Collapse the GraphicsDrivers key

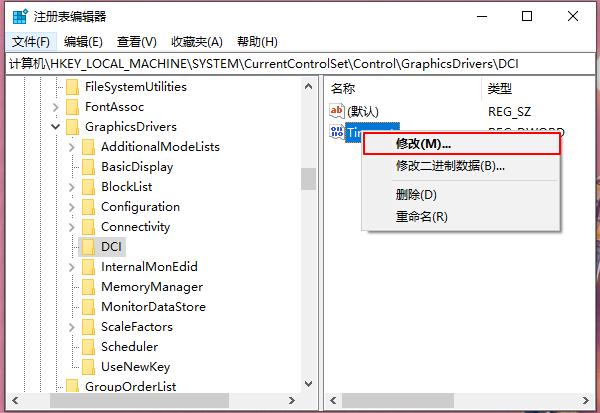tap(56, 127)
